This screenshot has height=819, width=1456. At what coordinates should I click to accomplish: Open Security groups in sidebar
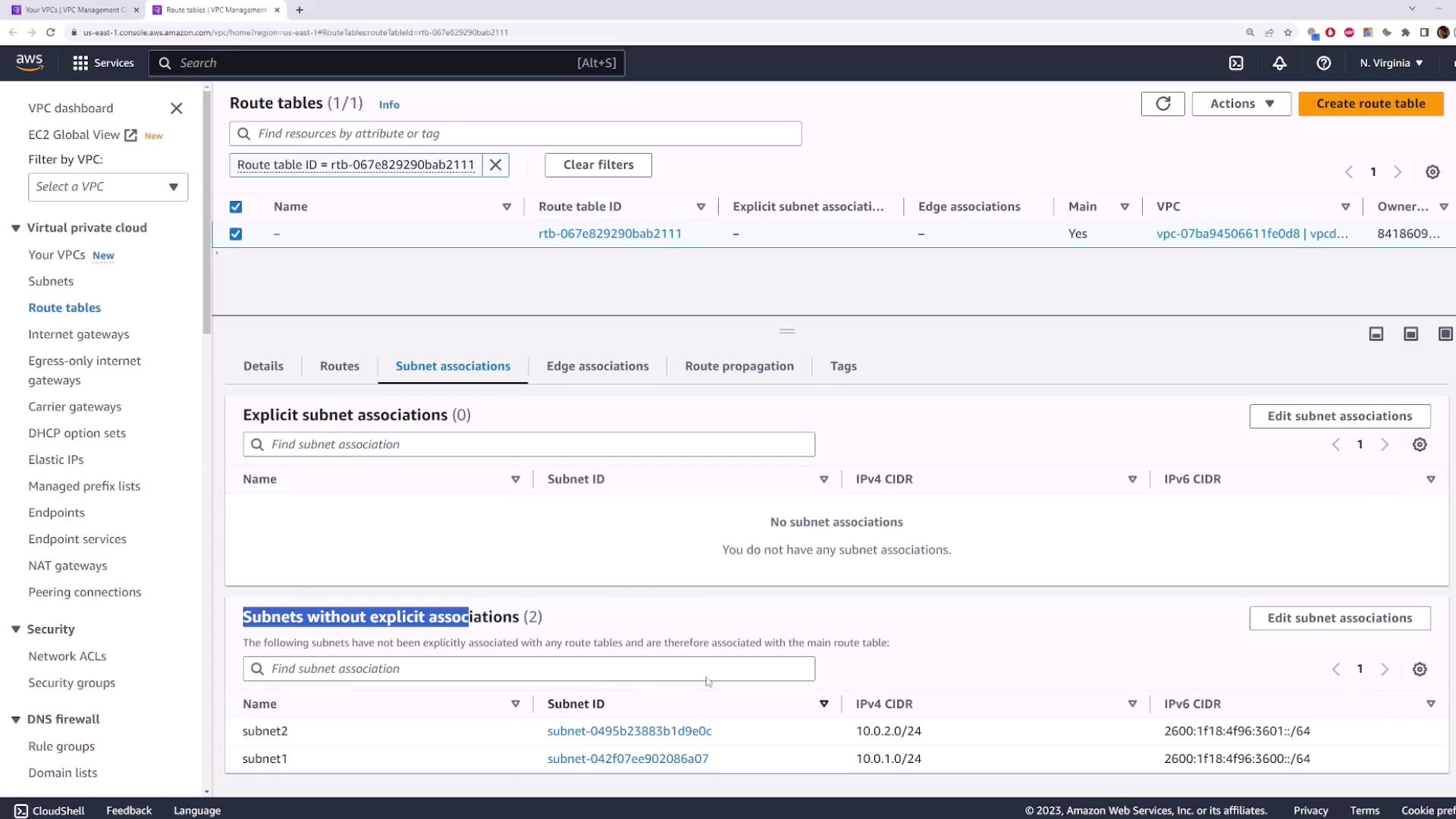71,683
